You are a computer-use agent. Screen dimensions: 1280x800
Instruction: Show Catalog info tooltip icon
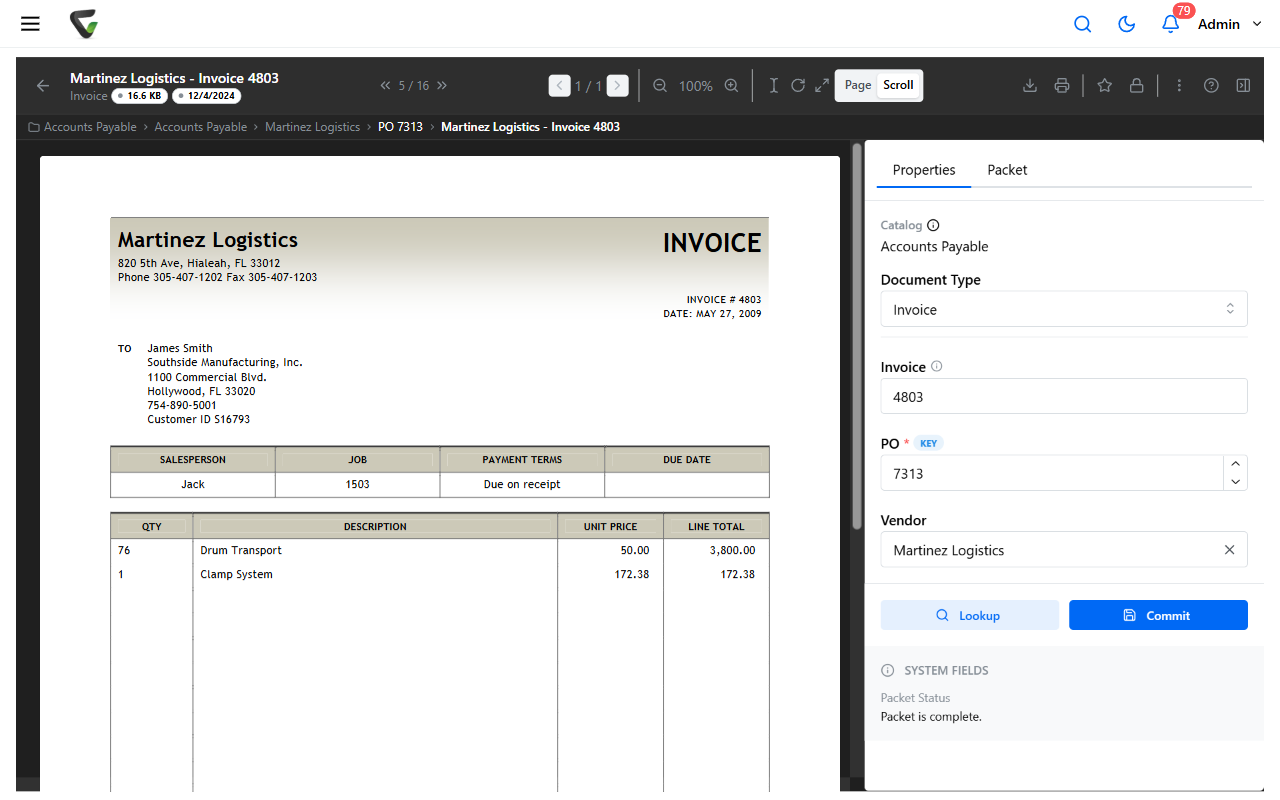(933, 226)
